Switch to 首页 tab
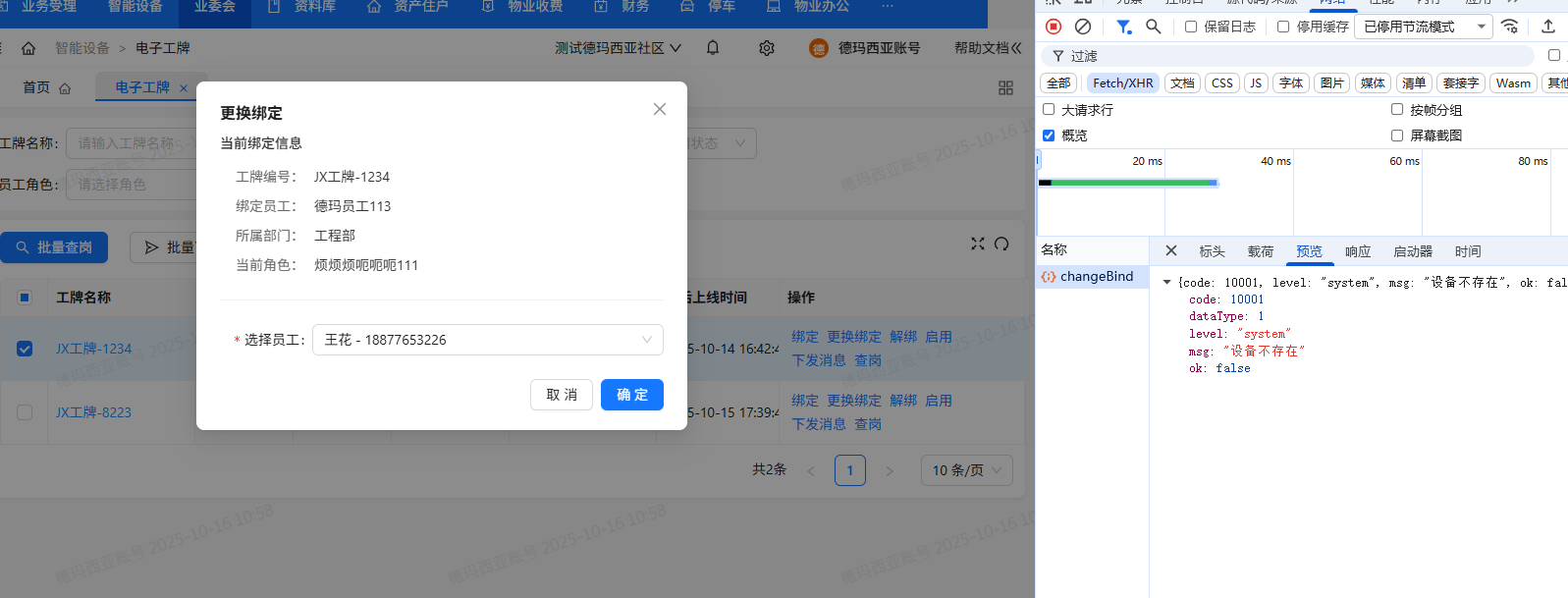 [46, 87]
